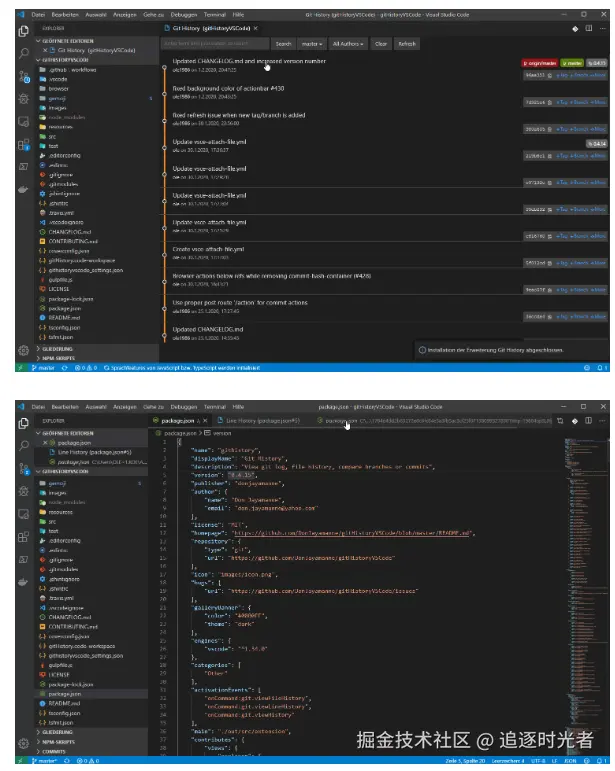Click +Branch link on 'Fixed refresh issue' commit

pyautogui.click(x=580, y=129)
